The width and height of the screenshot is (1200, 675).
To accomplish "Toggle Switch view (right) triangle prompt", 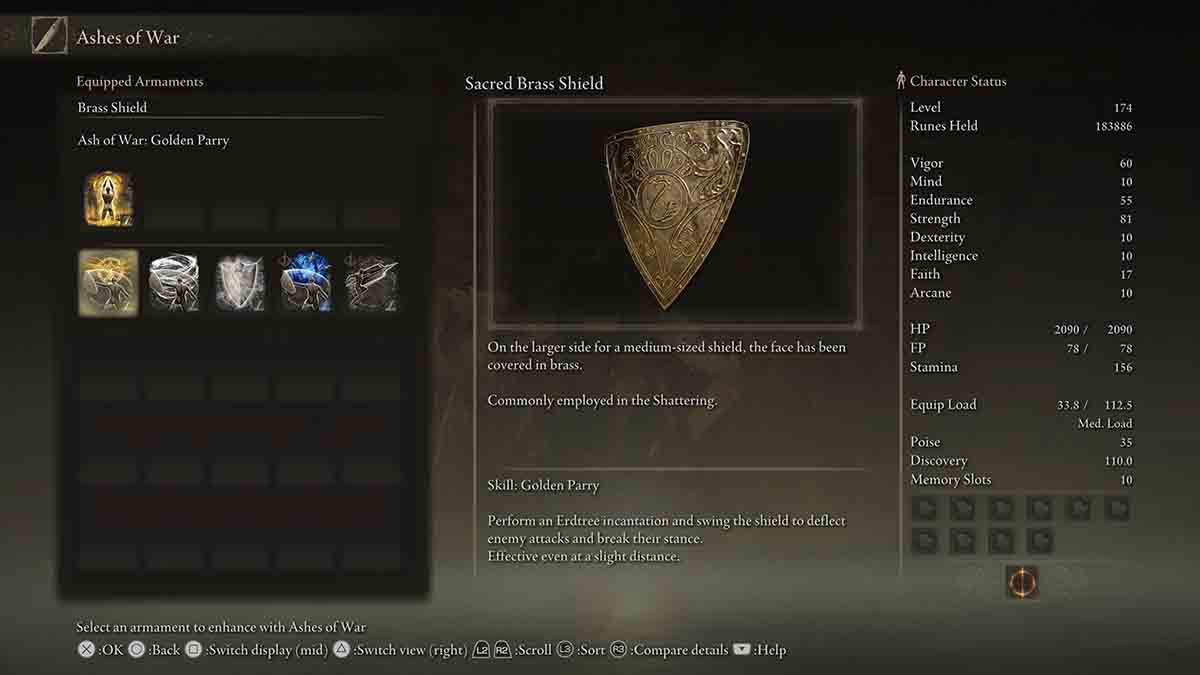I will click(x=400, y=650).
